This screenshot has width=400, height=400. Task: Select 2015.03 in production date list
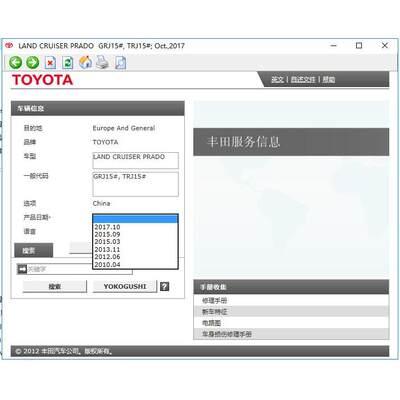[135, 242]
